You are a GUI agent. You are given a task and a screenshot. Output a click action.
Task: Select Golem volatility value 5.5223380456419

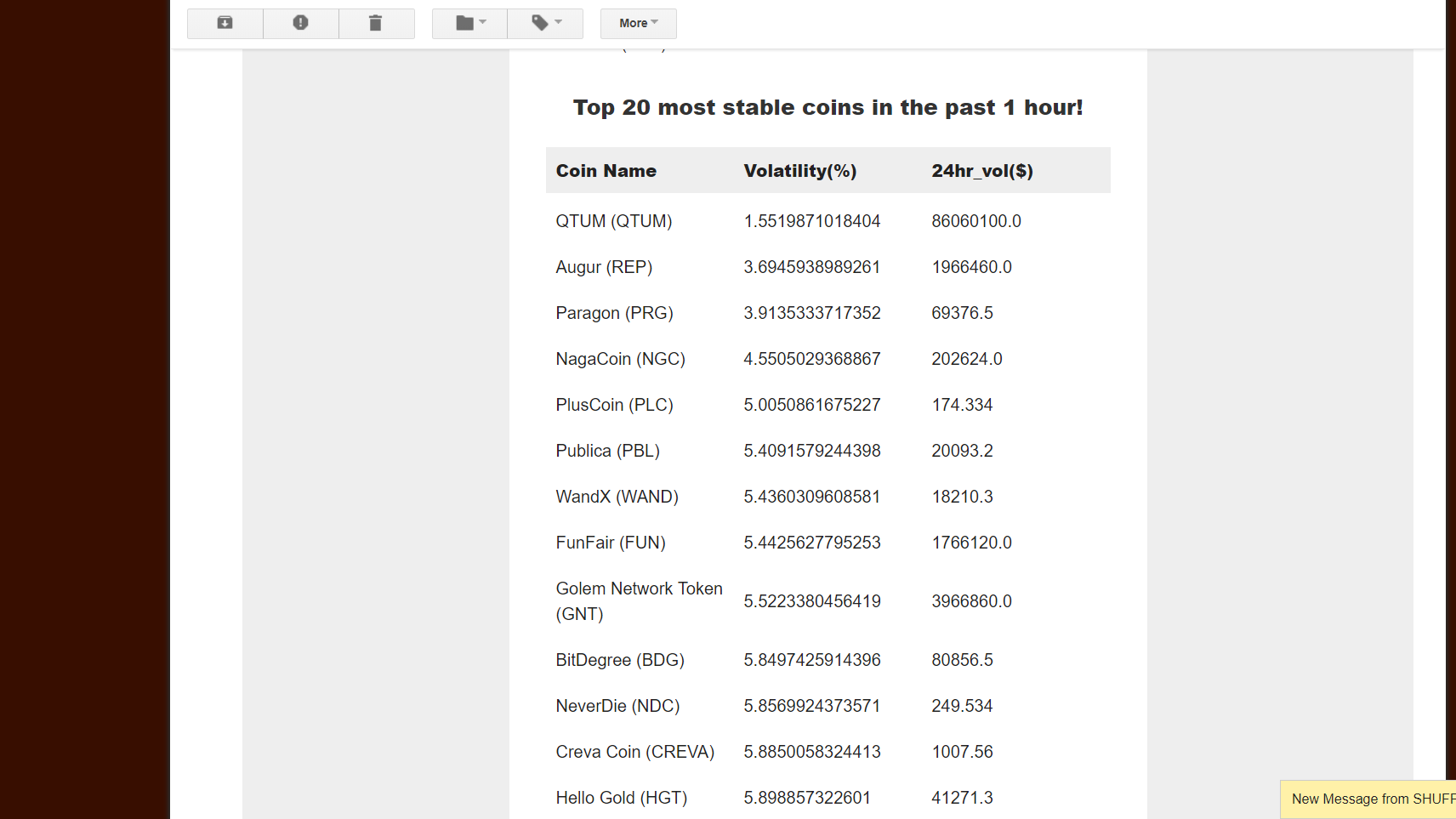pos(812,601)
